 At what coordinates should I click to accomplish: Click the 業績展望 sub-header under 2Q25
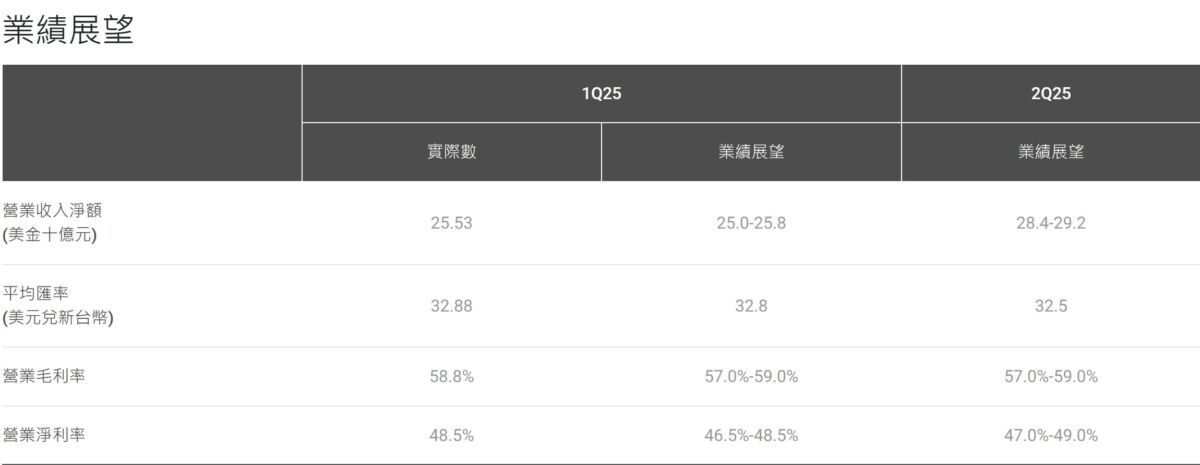coord(1050,152)
